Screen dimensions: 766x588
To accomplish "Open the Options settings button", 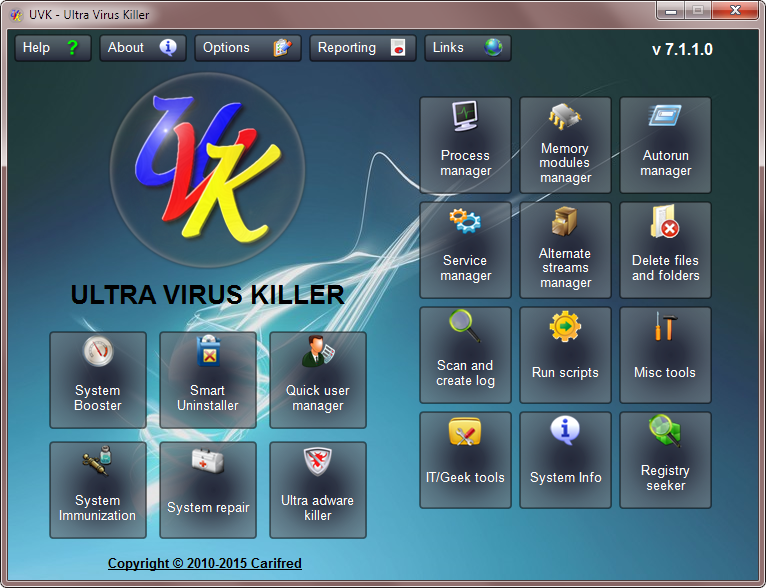I will pyautogui.click(x=248, y=48).
